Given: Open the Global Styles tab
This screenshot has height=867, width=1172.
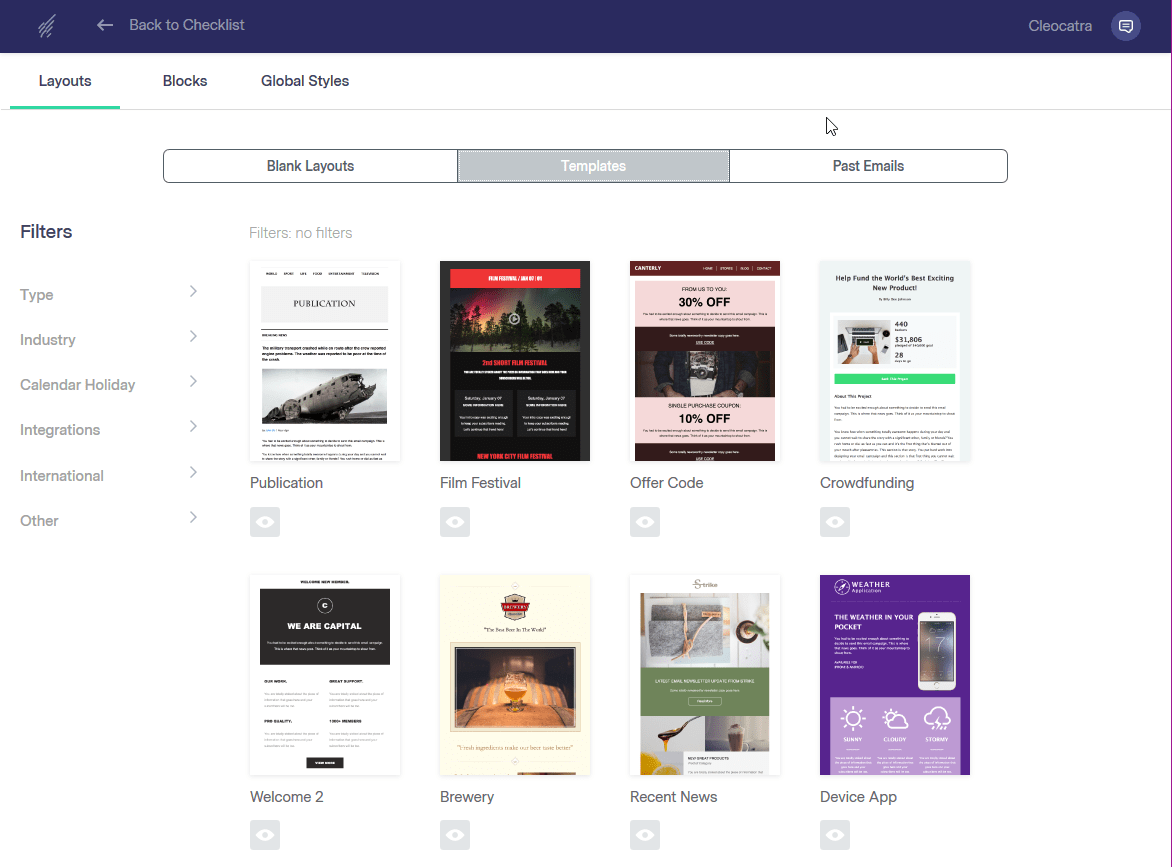Looking at the screenshot, I should coord(305,81).
